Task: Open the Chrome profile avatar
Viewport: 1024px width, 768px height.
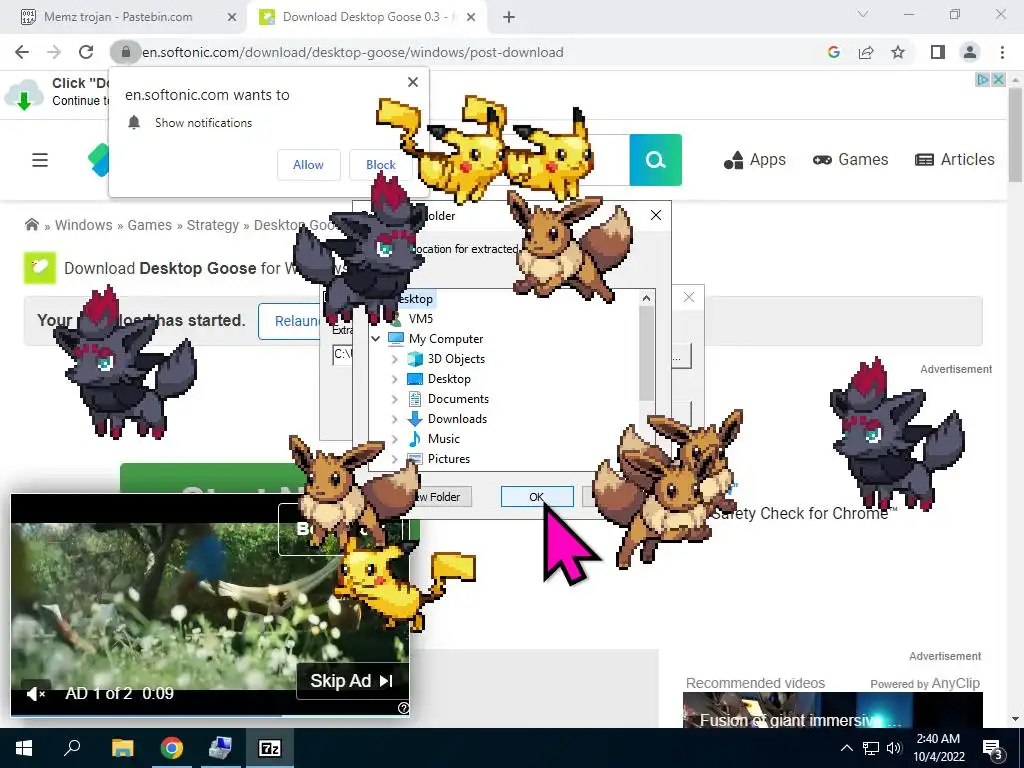Action: (x=970, y=52)
